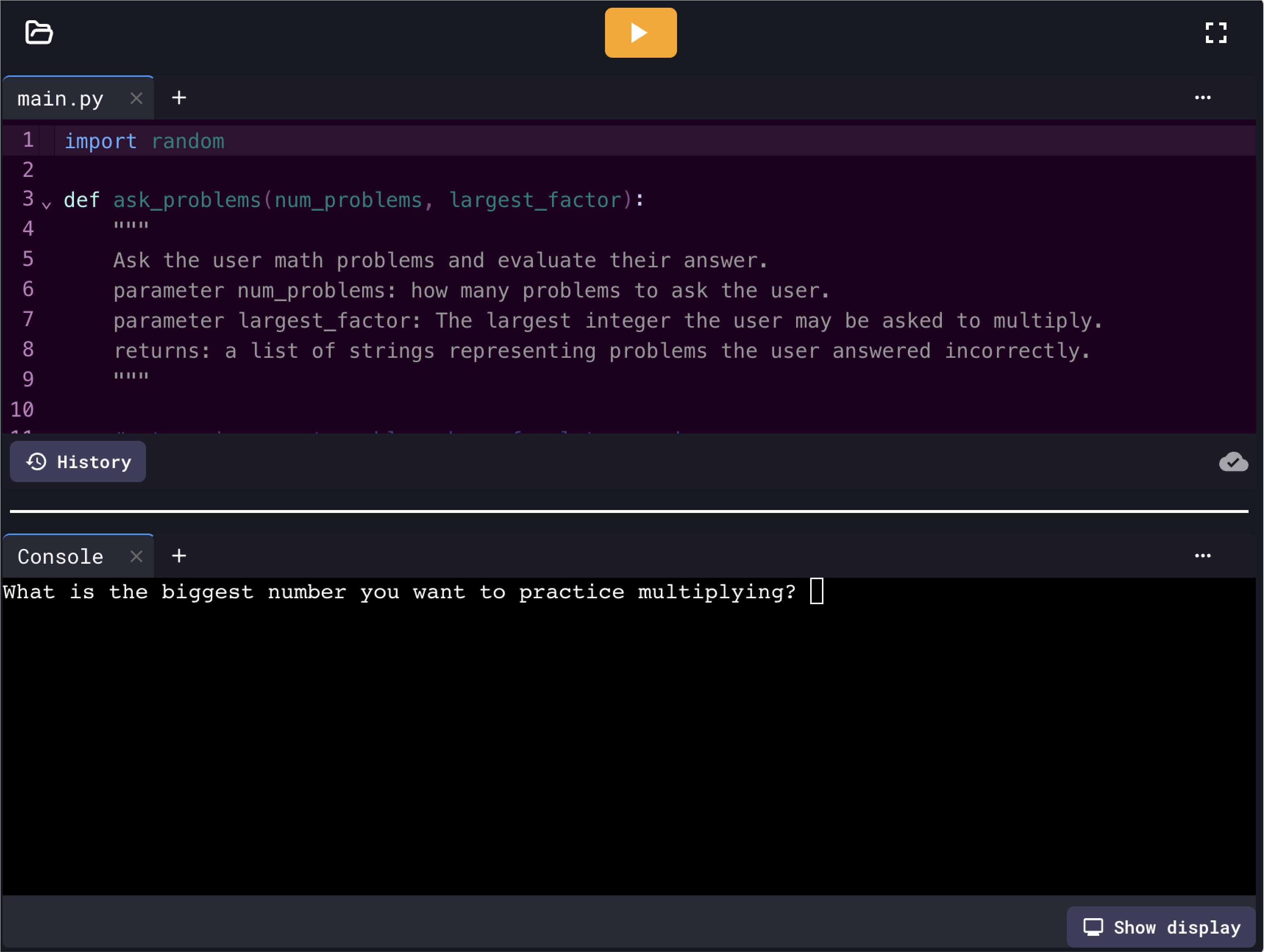Open the History panel
Viewport: 1264px width, 952px height.
pos(78,462)
